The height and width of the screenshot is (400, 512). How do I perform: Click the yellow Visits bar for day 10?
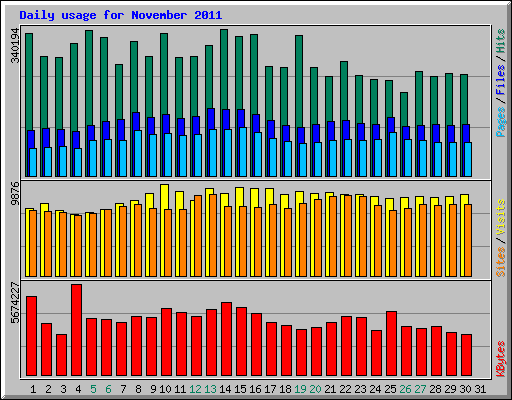165,197
